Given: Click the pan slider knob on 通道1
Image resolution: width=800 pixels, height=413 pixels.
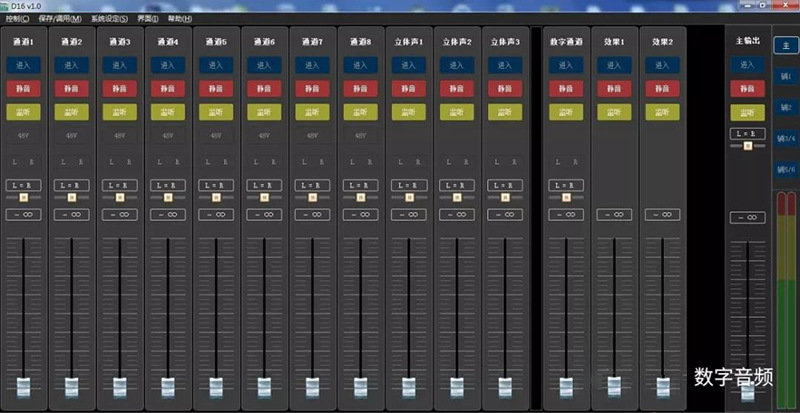Looking at the screenshot, I should tap(23, 197).
